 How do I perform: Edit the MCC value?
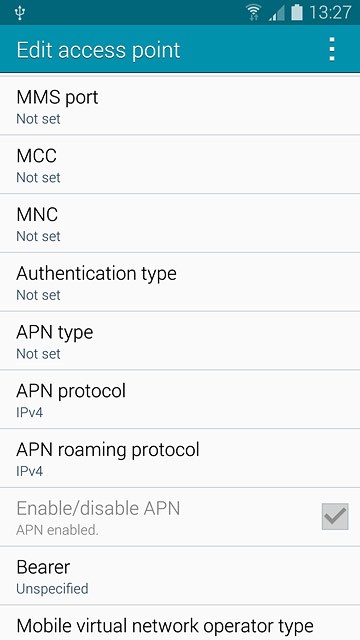point(180,164)
